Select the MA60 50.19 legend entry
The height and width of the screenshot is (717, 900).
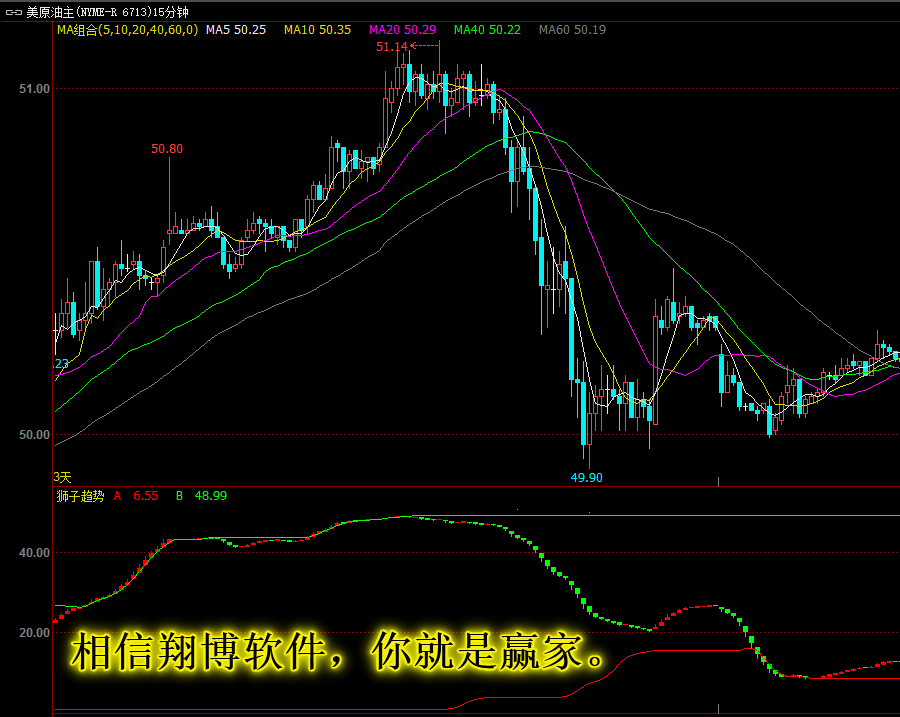click(572, 30)
